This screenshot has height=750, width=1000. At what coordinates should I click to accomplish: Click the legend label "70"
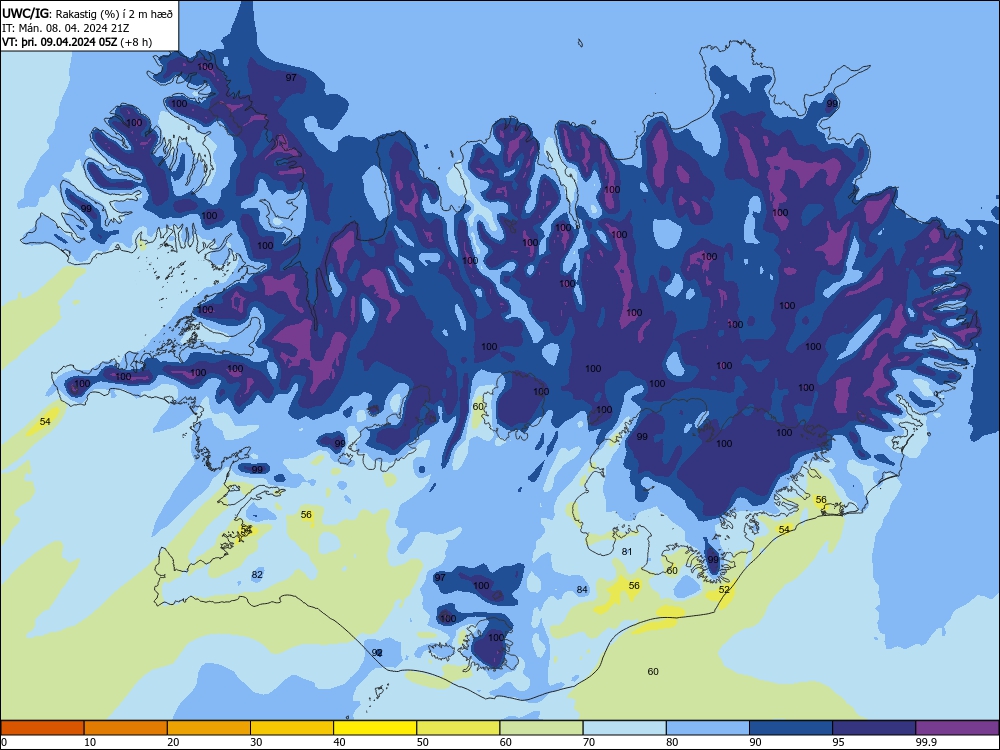[x=589, y=742]
